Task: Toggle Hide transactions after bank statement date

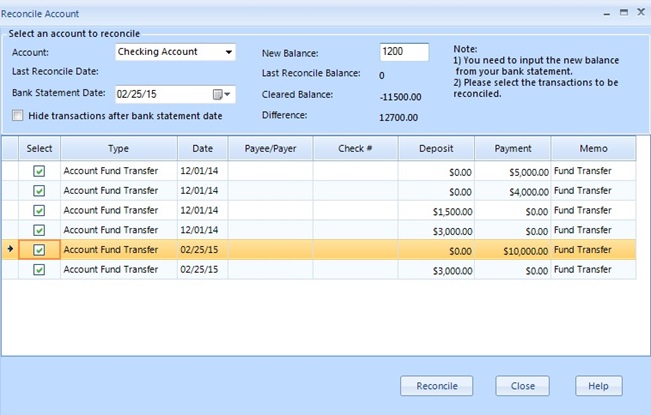Action: [18, 116]
